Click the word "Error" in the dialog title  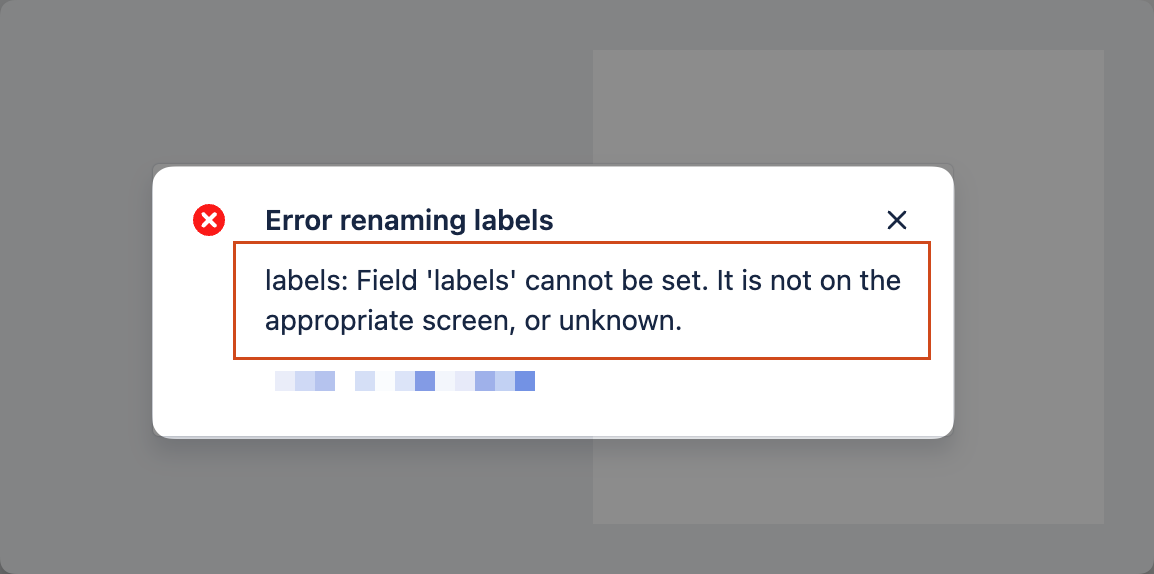(x=298, y=220)
